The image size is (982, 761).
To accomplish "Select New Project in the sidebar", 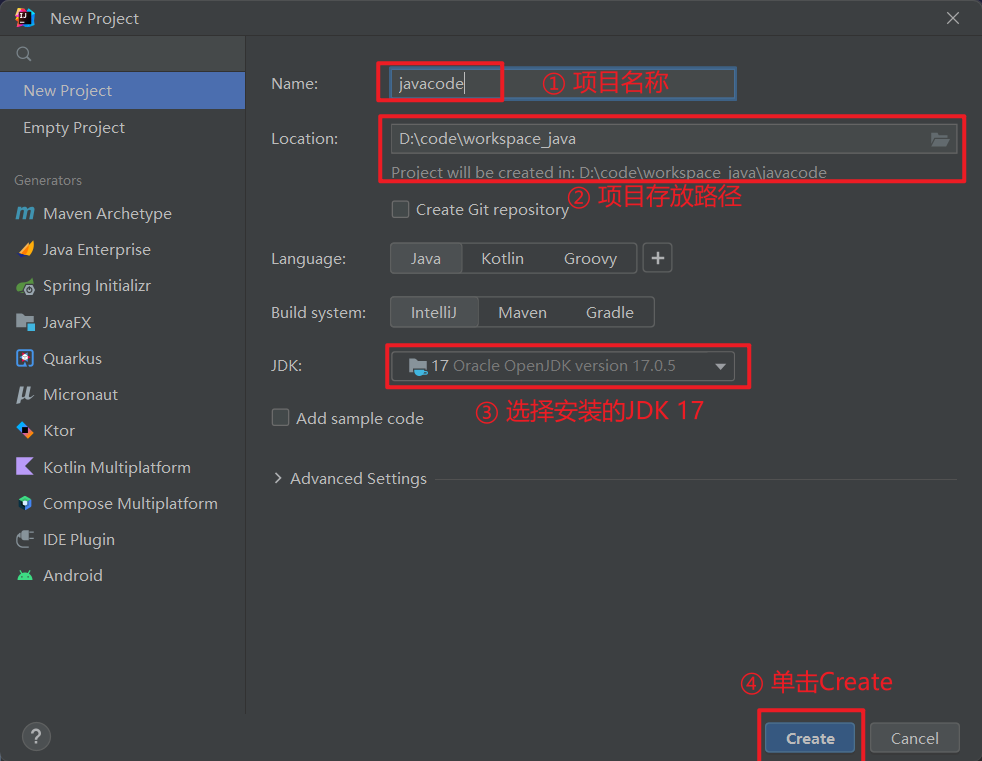I will pos(123,91).
